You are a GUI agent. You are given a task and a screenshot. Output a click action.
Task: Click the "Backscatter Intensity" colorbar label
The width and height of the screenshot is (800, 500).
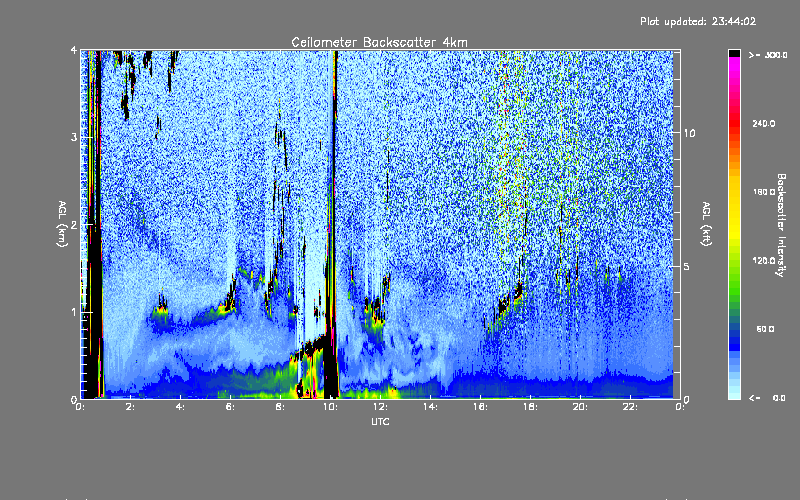pyautogui.click(x=781, y=225)
